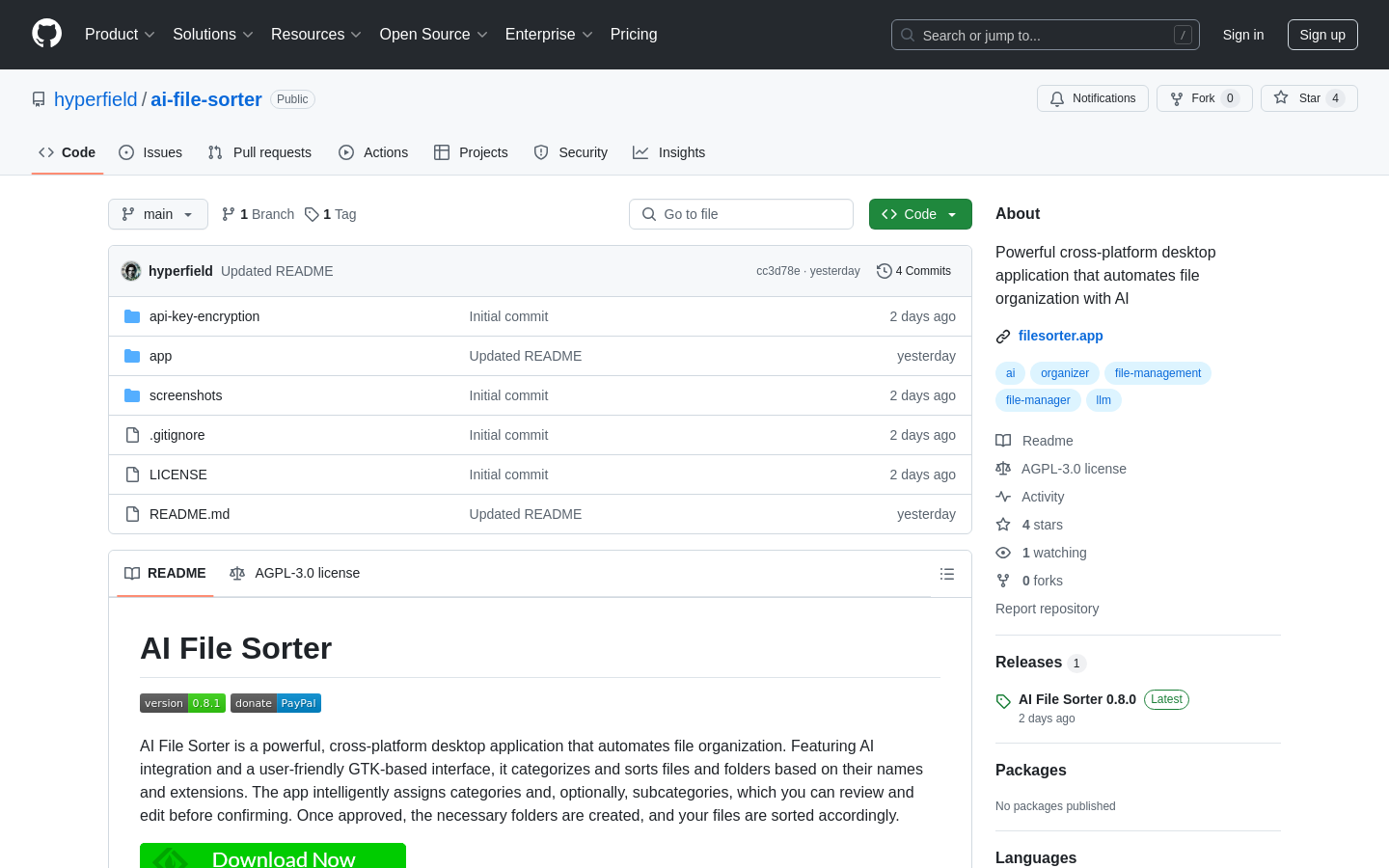Select the ai topic tag
This screenshot has height=868, width=1389.
[x=1010, y=373]
